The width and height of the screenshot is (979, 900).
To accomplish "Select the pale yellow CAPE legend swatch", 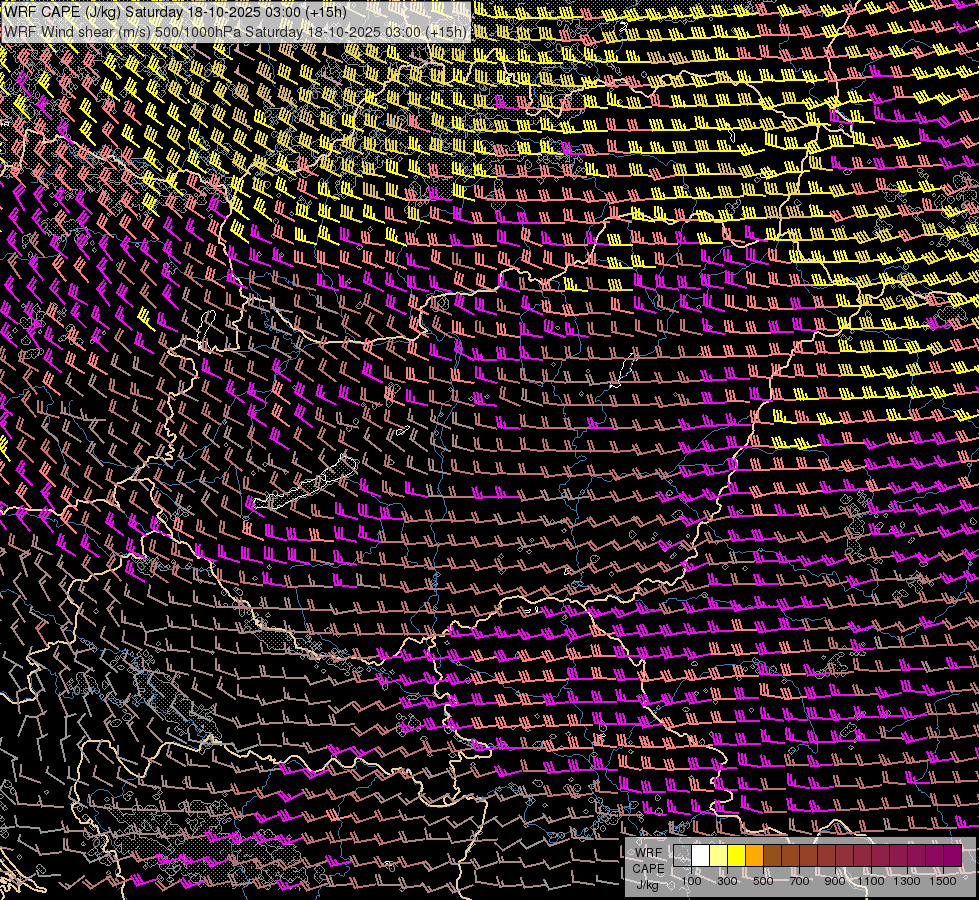I will click(x=719, y=856).
